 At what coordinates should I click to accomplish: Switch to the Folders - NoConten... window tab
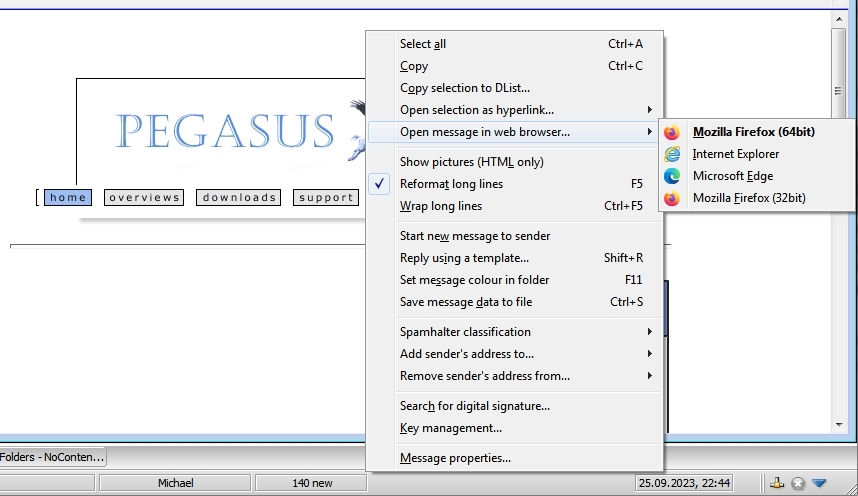52,457
